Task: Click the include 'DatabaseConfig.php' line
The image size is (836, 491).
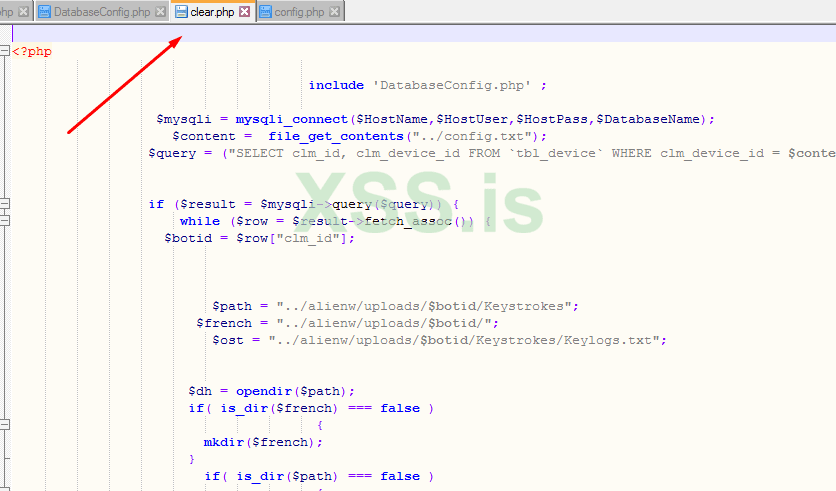Action: [428, 85]
